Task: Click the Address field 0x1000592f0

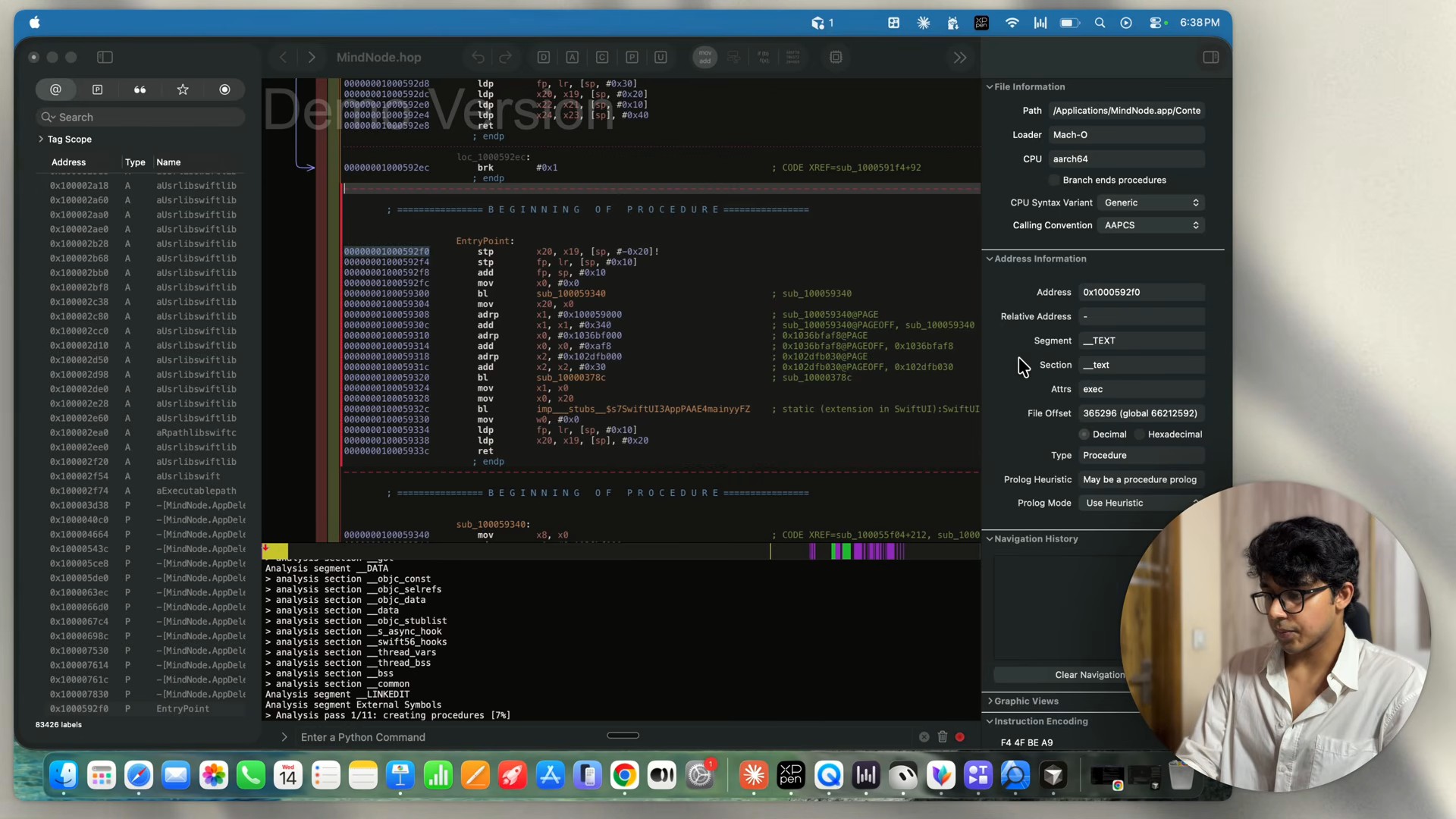Action: [1141, 292]
